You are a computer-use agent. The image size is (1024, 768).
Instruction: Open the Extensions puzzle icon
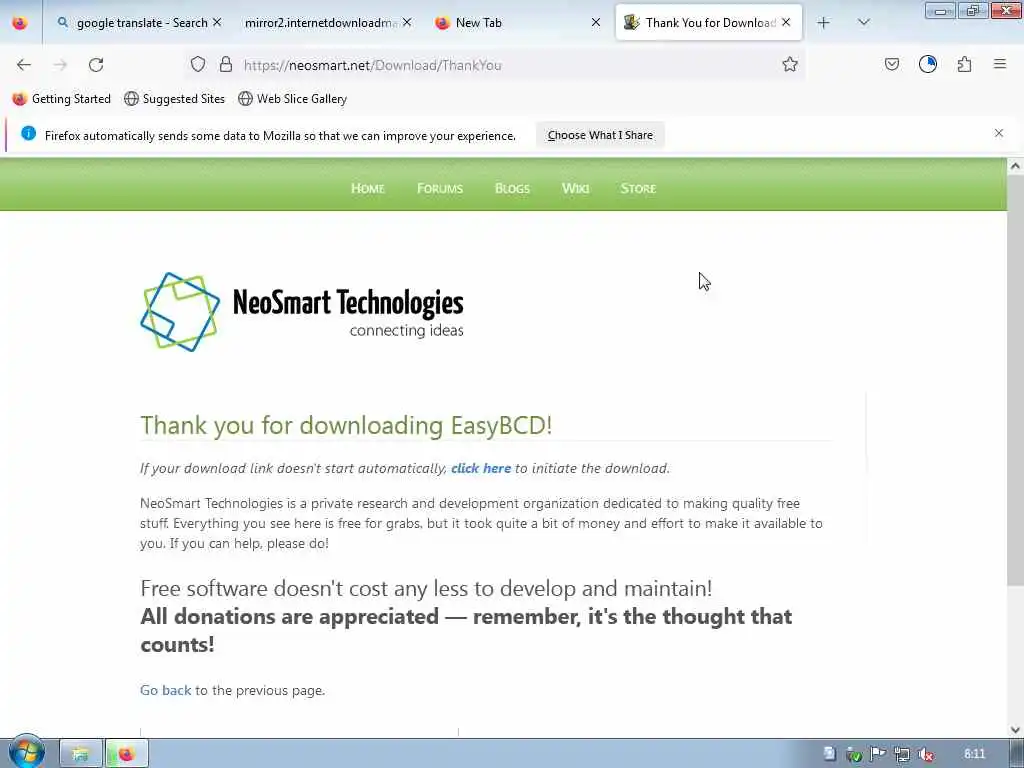coord(964,64)
